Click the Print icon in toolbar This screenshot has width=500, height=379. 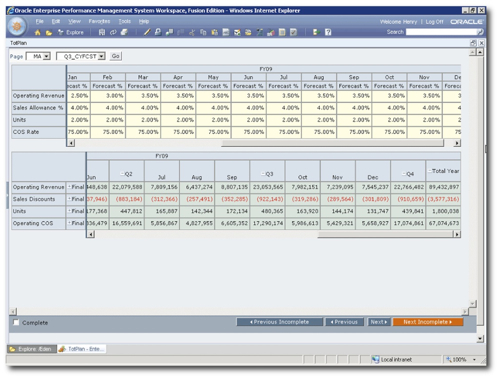pos(124,32)
